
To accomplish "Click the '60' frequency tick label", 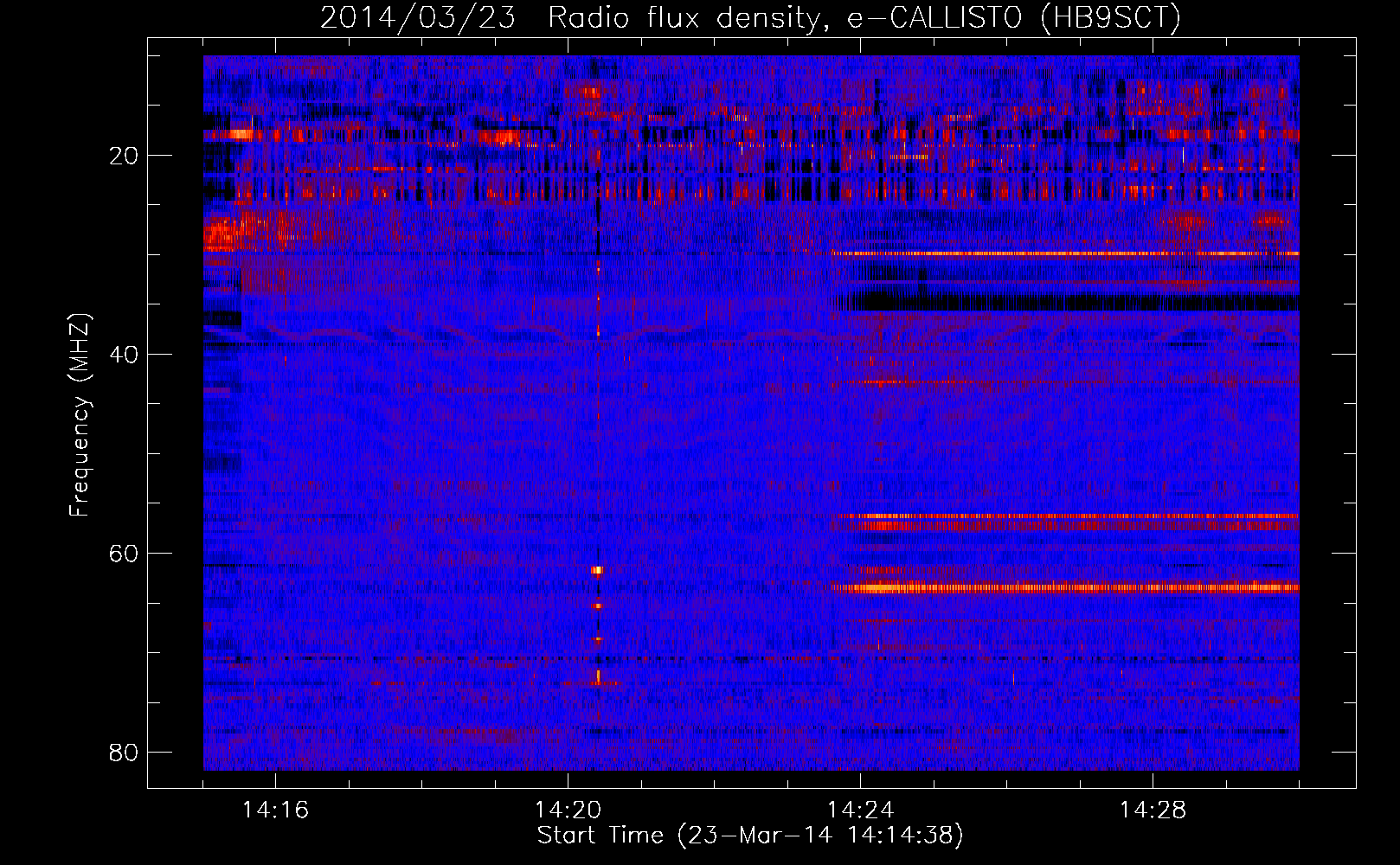I will coord(124,554).
